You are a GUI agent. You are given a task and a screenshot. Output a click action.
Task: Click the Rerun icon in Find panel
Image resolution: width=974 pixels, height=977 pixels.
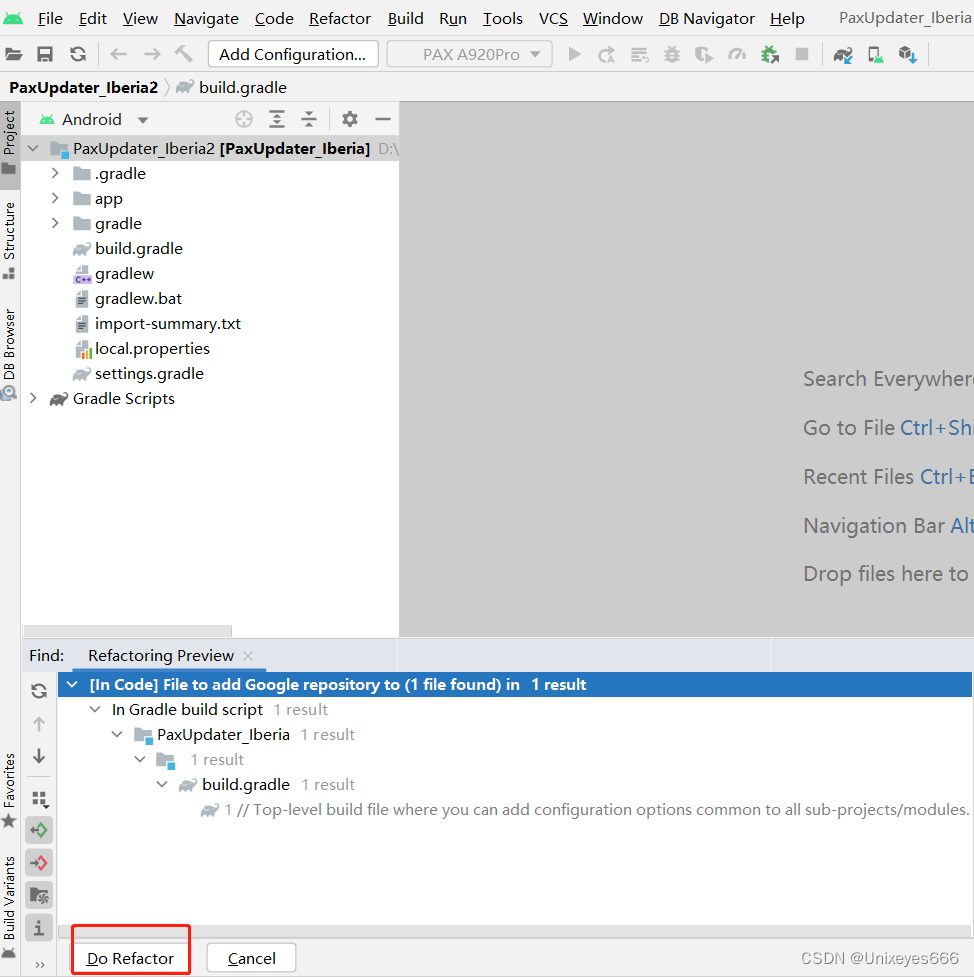point(39,690)
